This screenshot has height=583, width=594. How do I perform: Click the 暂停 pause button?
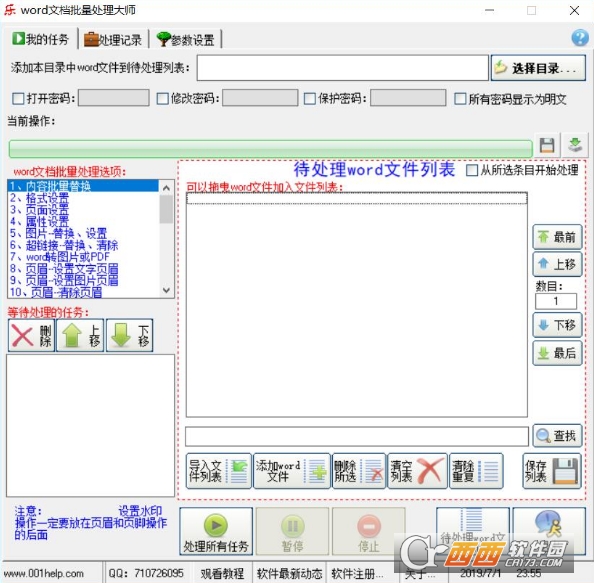click(292, 532)
